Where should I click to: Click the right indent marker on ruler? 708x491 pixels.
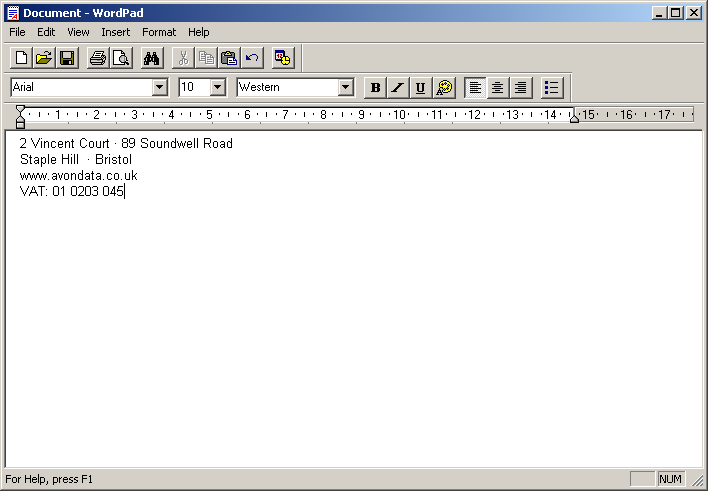574,117
